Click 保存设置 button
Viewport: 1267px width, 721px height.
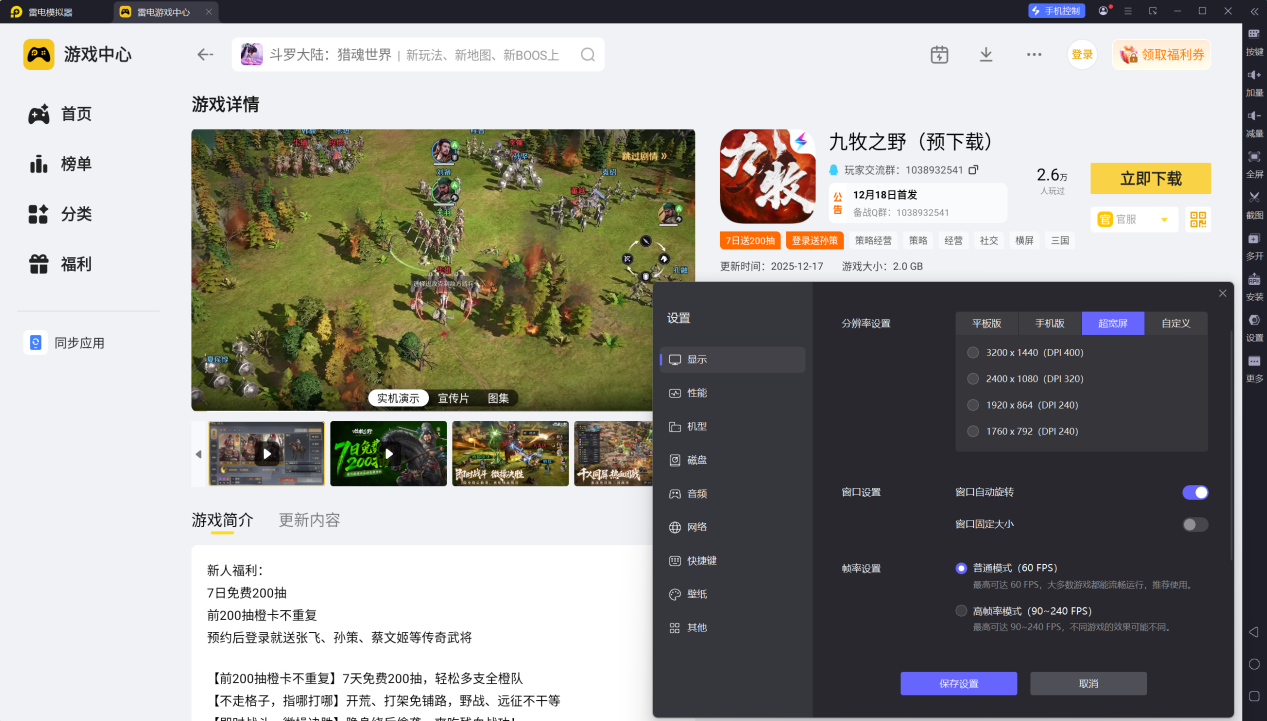[x=959, y=684]
